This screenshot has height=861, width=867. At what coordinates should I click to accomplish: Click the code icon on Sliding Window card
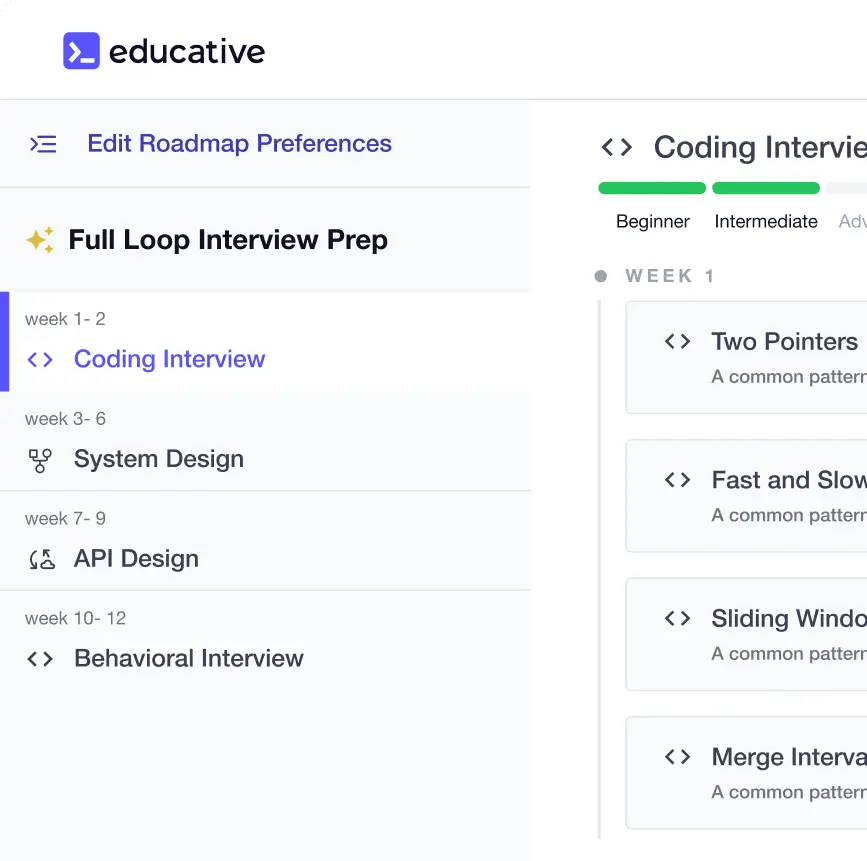[x=677, y=619]
